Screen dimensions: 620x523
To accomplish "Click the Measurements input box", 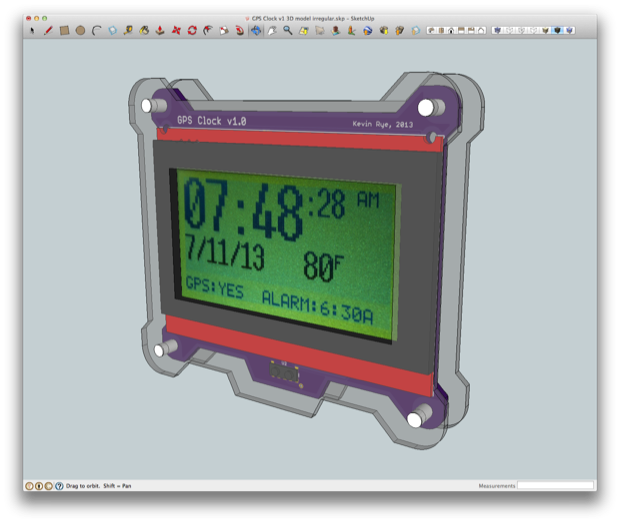I will coord(556,485).
